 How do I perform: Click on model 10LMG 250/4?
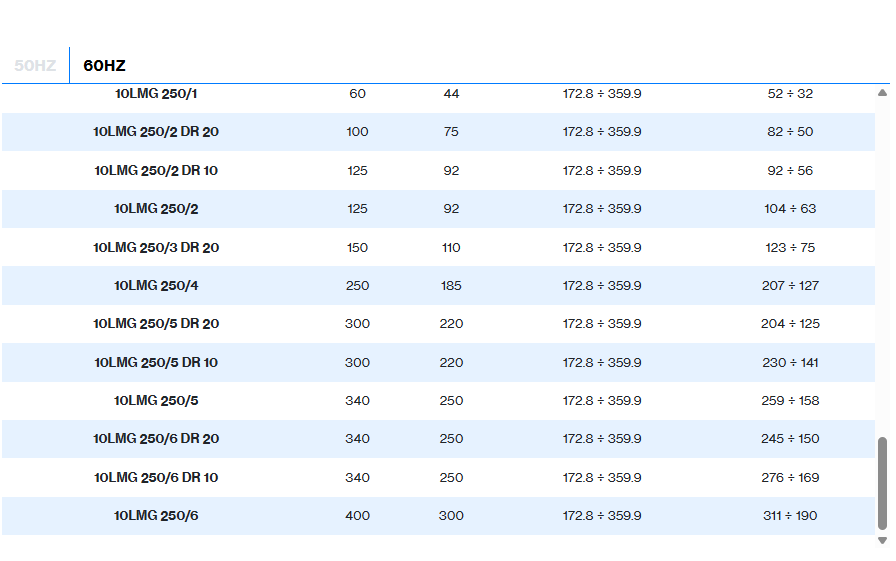tap(156, 286)
